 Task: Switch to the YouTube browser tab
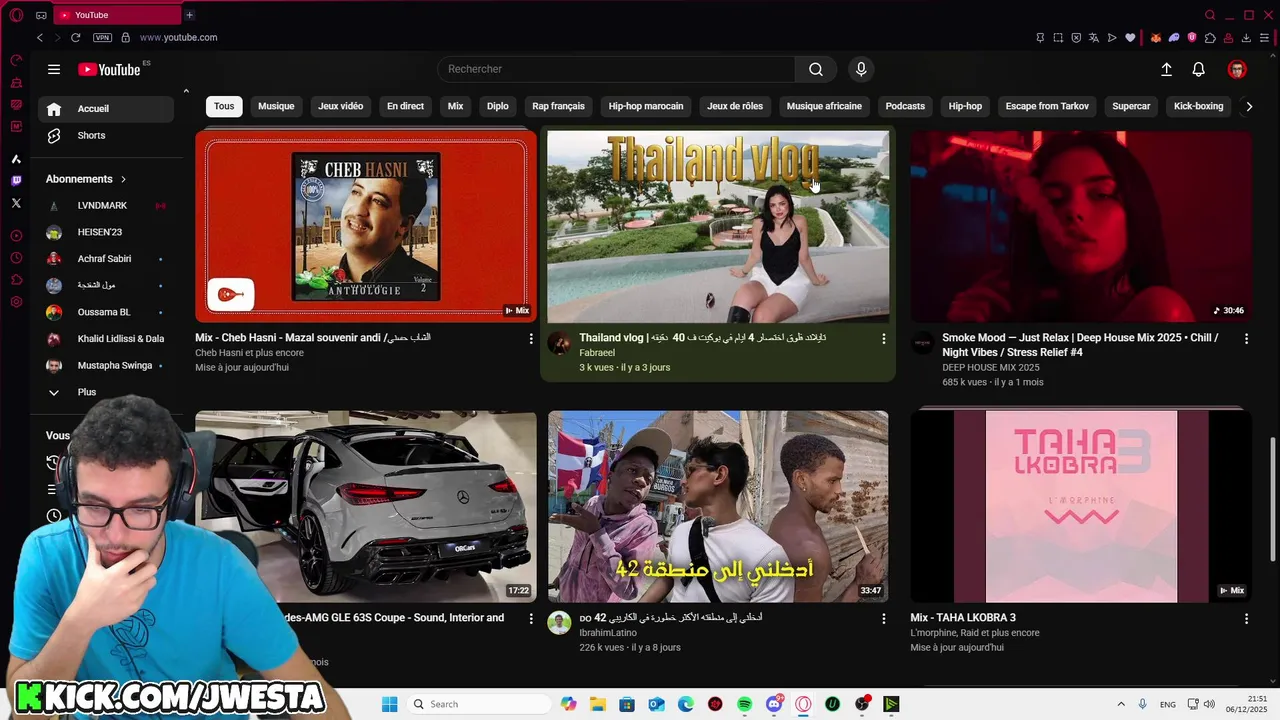click(x=115, y=15)
